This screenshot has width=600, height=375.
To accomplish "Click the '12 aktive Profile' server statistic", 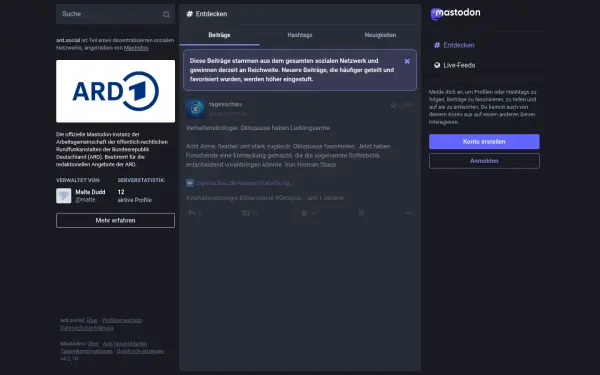I will click(135, 196).
